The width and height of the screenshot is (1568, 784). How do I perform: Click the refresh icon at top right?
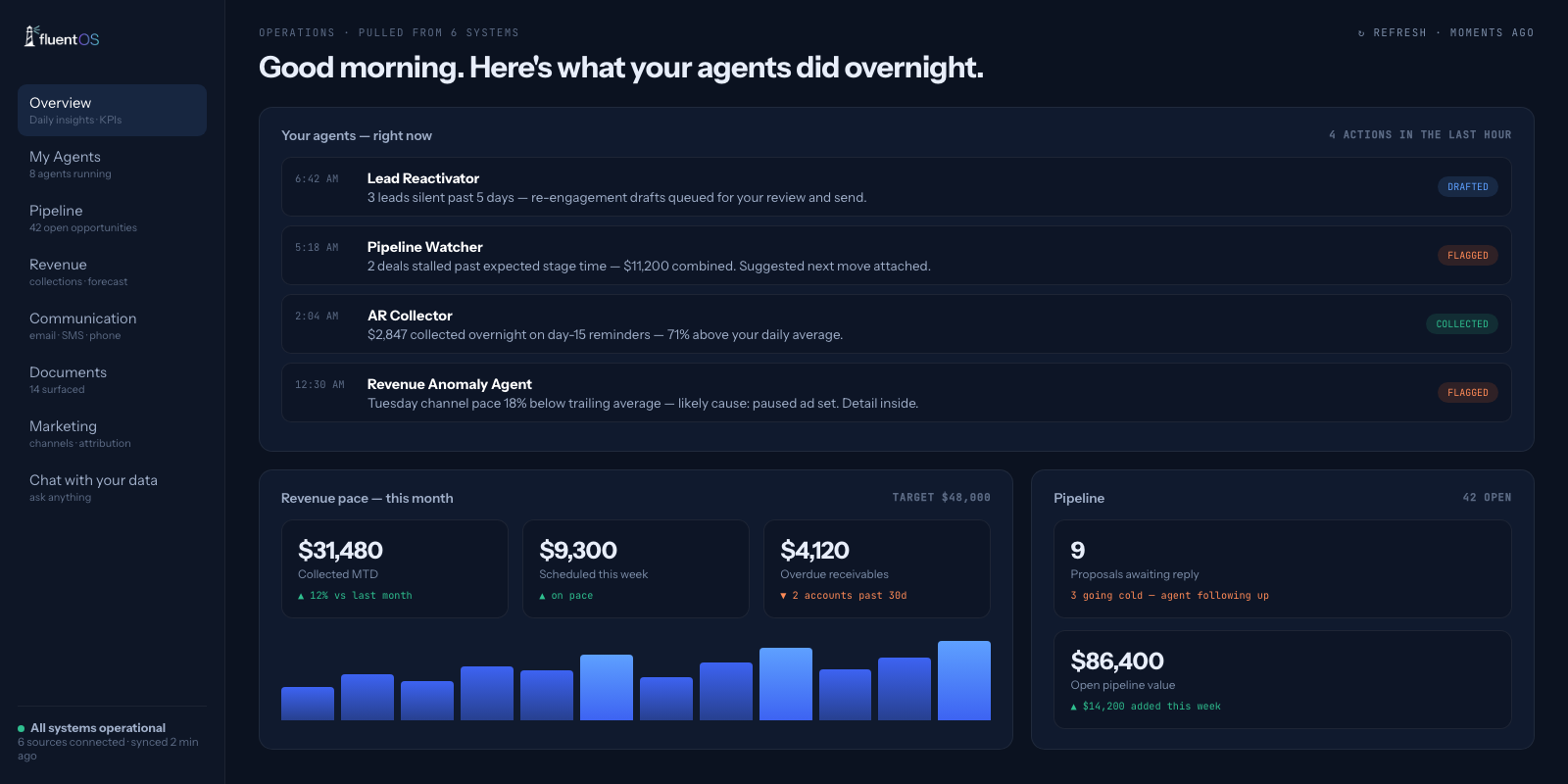point(1361,33)
